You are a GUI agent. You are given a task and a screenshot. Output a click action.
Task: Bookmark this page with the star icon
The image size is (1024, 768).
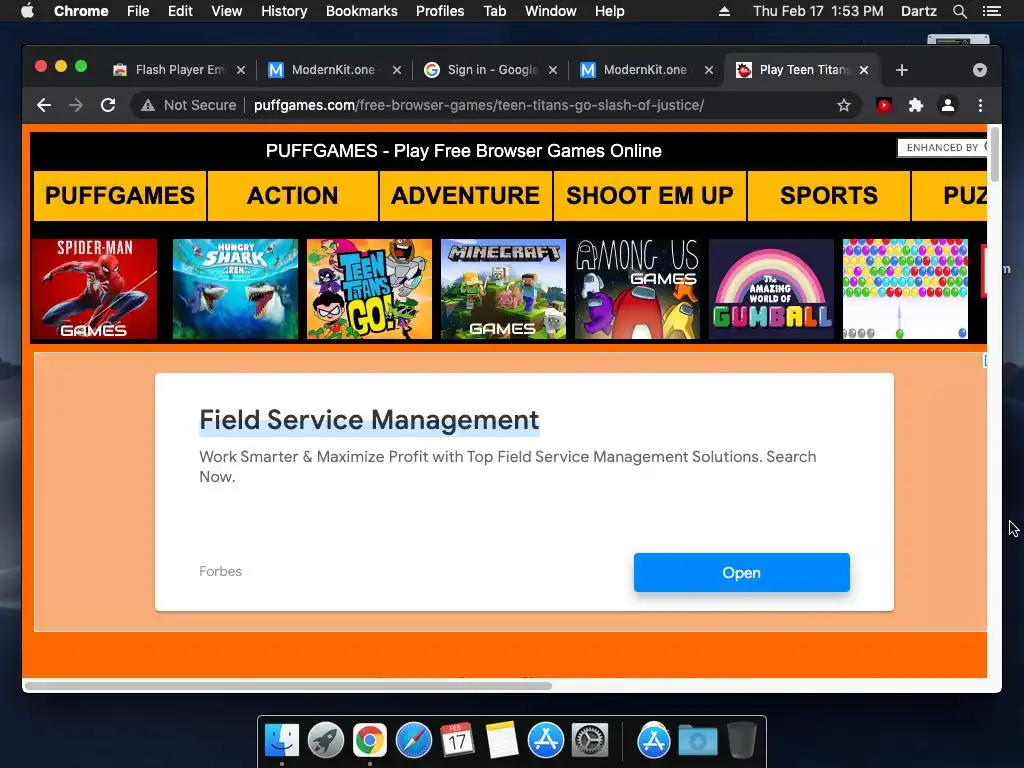tap(844, 105)
